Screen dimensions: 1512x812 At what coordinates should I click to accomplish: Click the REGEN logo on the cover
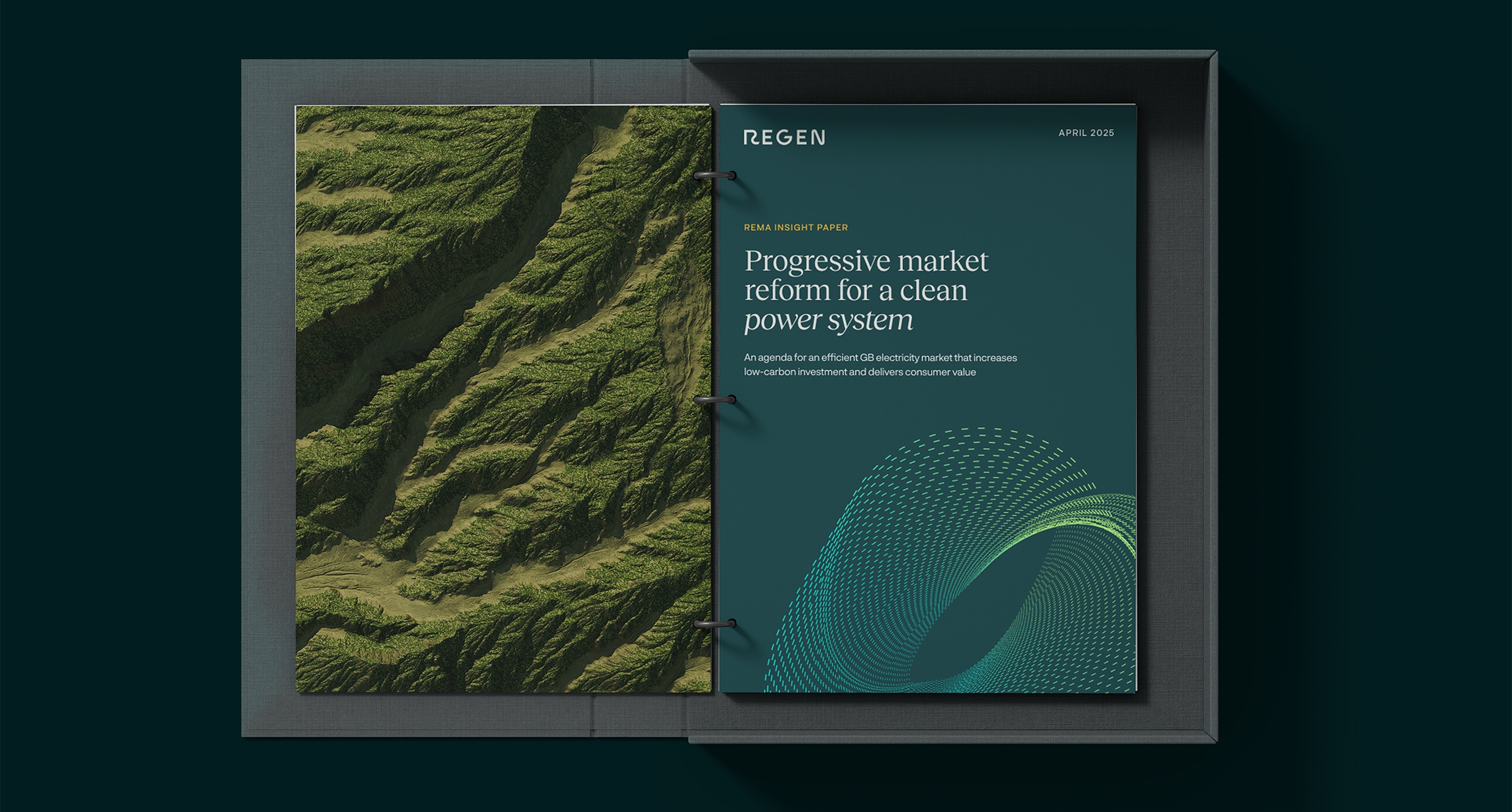[784, 137]
